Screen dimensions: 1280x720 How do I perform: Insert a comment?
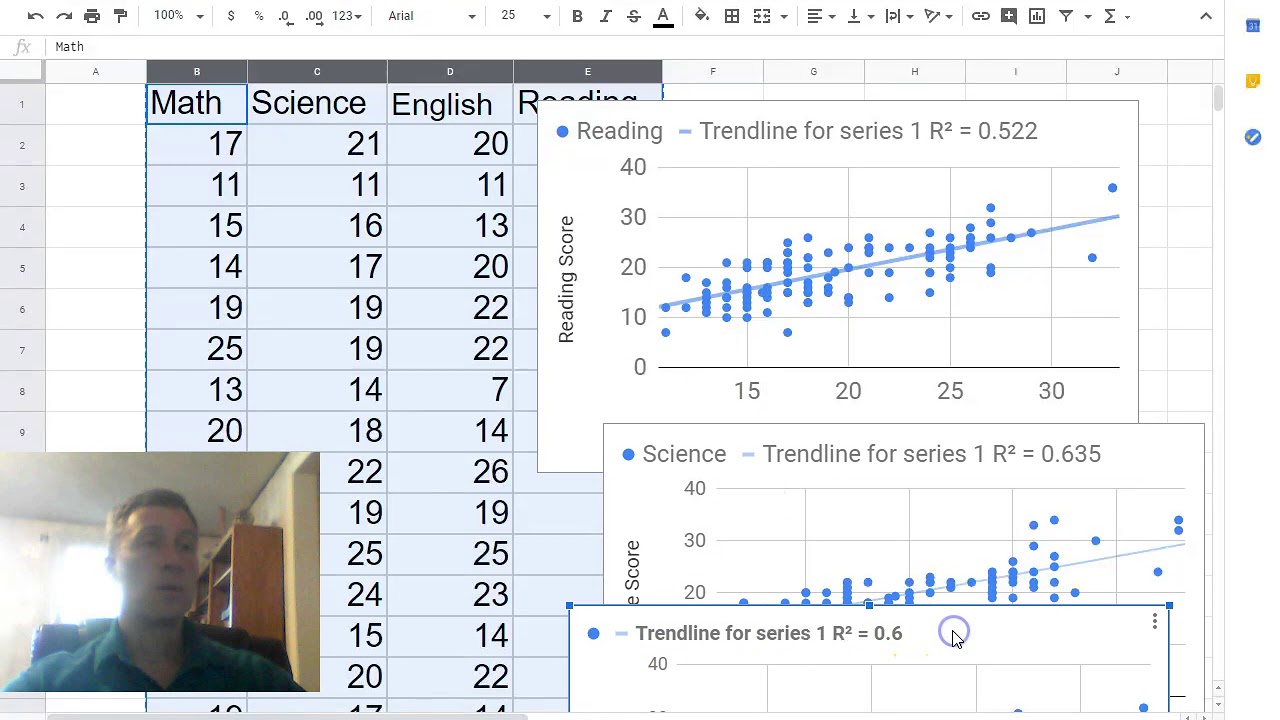(1009, 16)
